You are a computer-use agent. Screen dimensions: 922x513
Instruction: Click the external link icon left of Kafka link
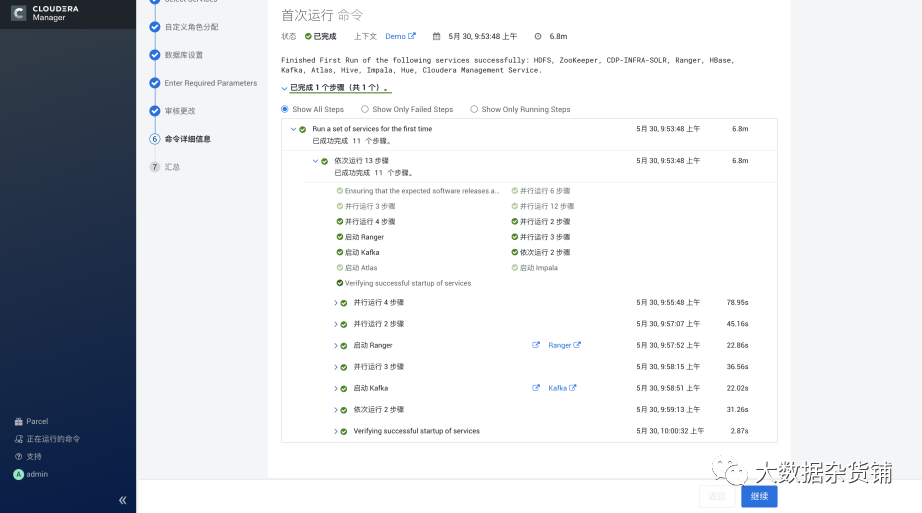(x=536, y=388)
